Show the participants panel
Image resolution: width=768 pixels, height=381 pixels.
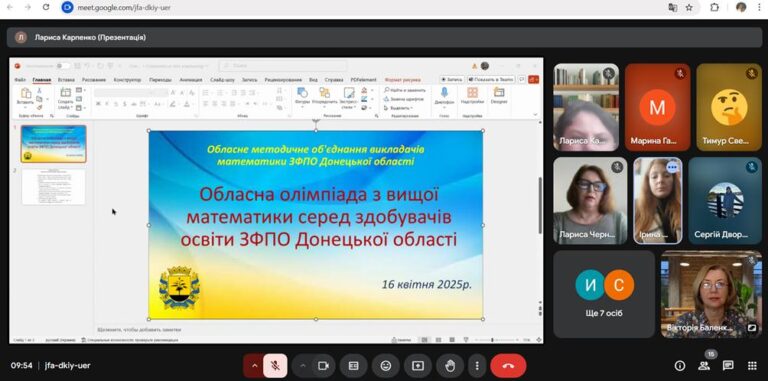[704, 366]
